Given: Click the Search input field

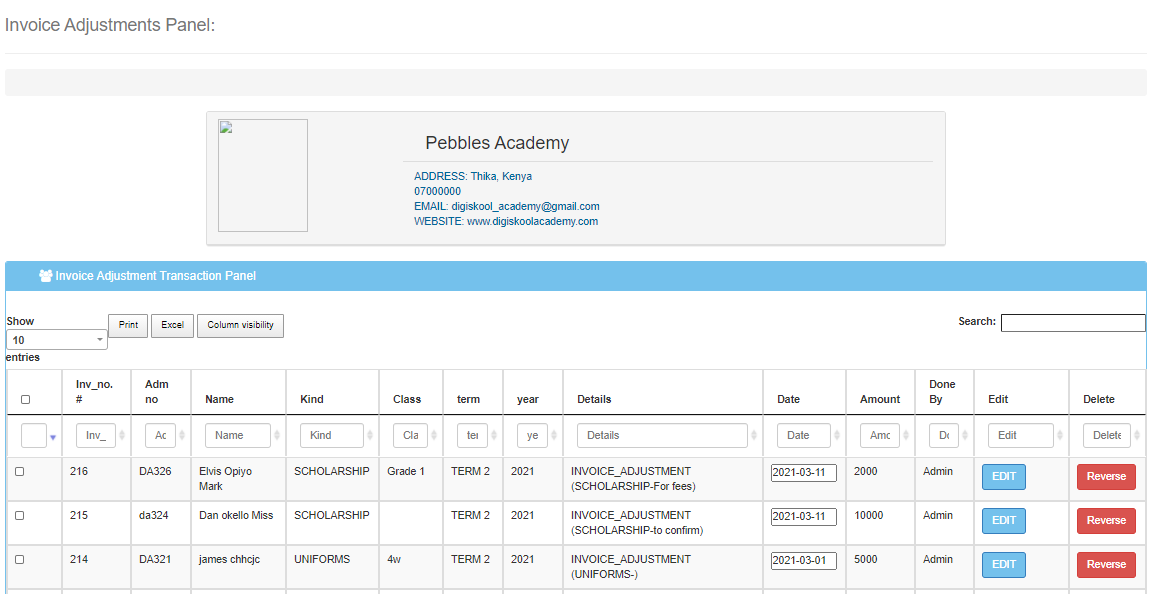Looking at the screenshot, I should point(1073,323).
